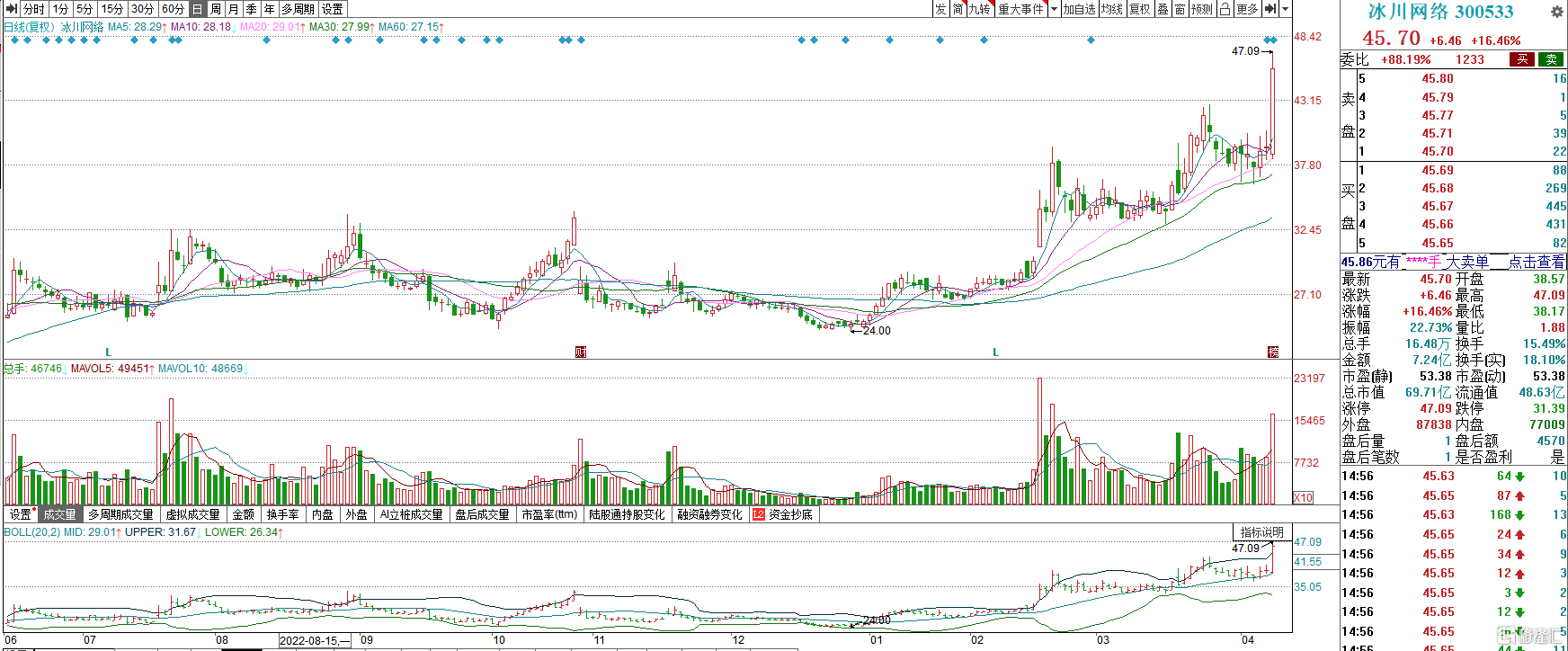Click the 预测 forecast button
The width and height of the screenshot is (1568, 651).
tap(1202, 9)
